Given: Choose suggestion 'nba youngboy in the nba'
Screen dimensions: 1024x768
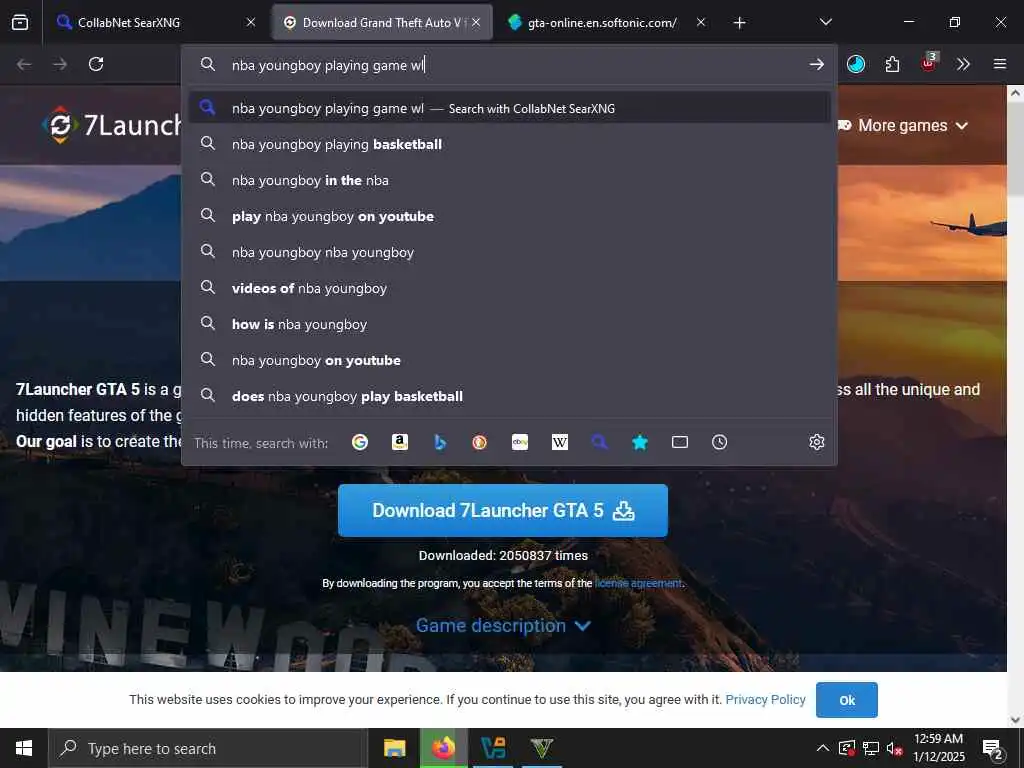Looking at the screenshot, I should [x=509, y=180].
